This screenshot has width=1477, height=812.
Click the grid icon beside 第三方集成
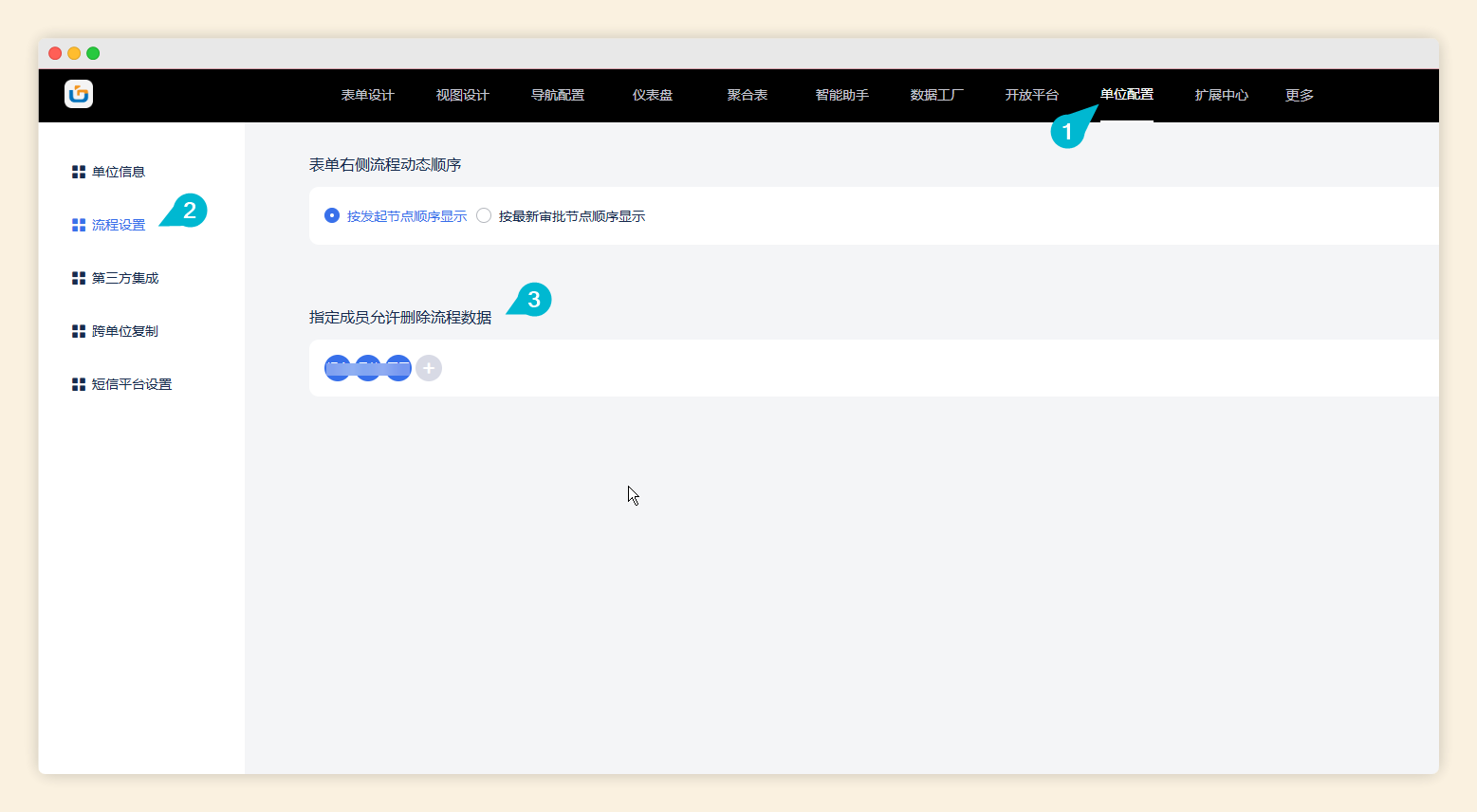[x=78, y=277]
